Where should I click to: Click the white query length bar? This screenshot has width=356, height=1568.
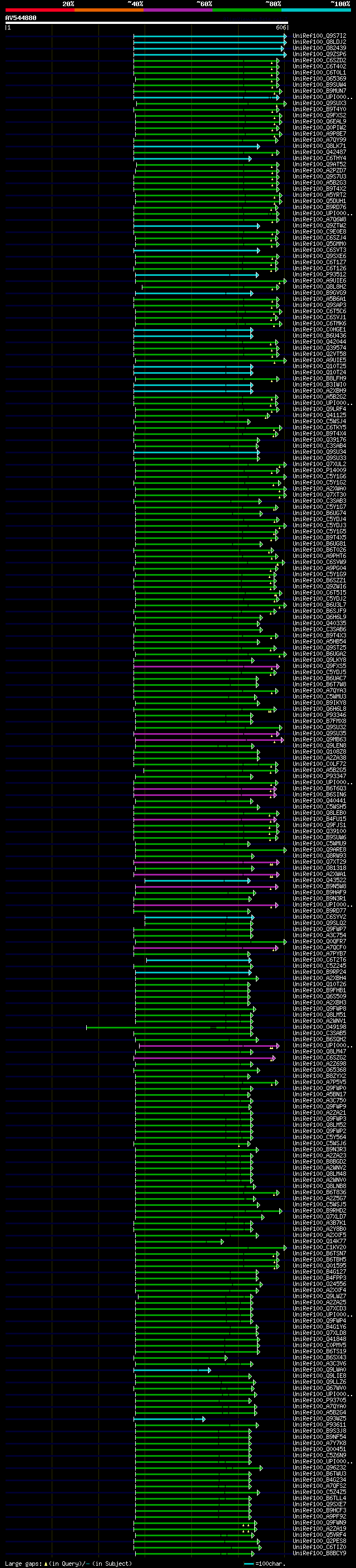pos(147,23)
